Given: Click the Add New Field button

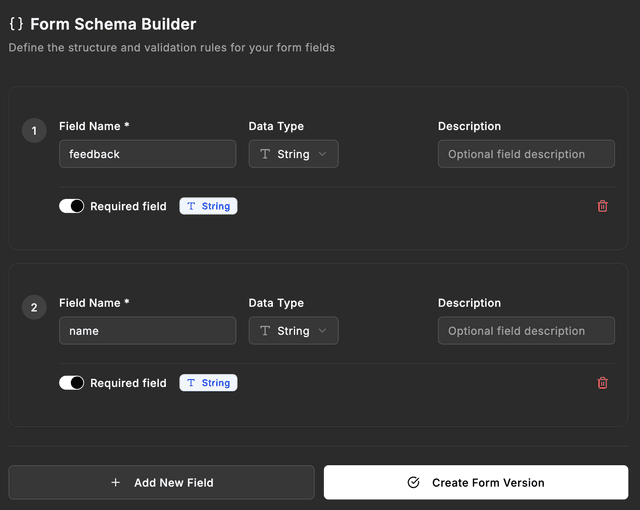Looking at the screenshot, I should click(x=162, y=482).
